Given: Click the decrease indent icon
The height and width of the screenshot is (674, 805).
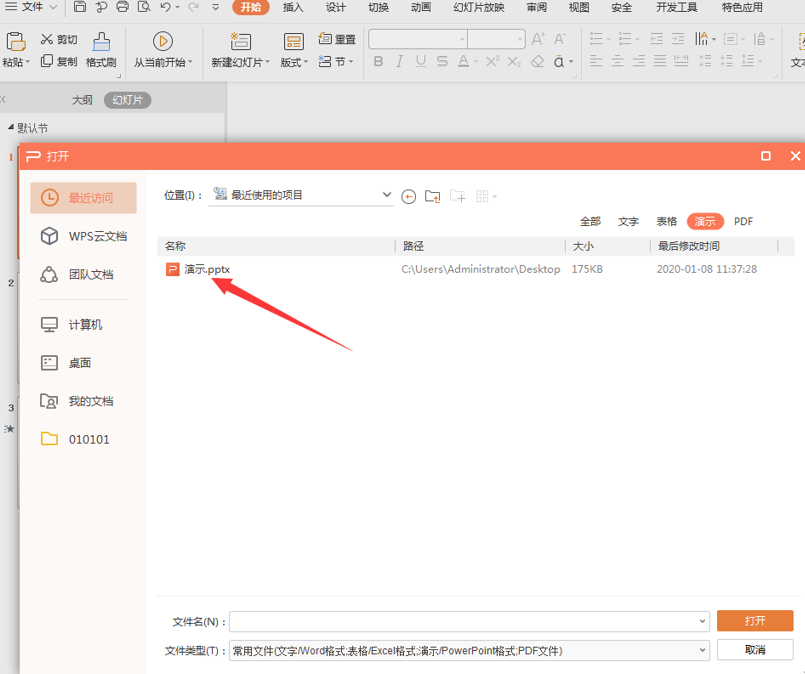Looking at the screenshot, I should [x=656, y=38].
